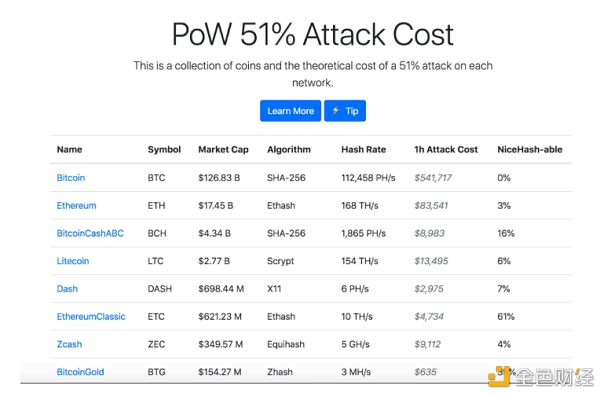Open the Ethereum link
Viewport: 600px width, 393px height.
tap(77, 206)
